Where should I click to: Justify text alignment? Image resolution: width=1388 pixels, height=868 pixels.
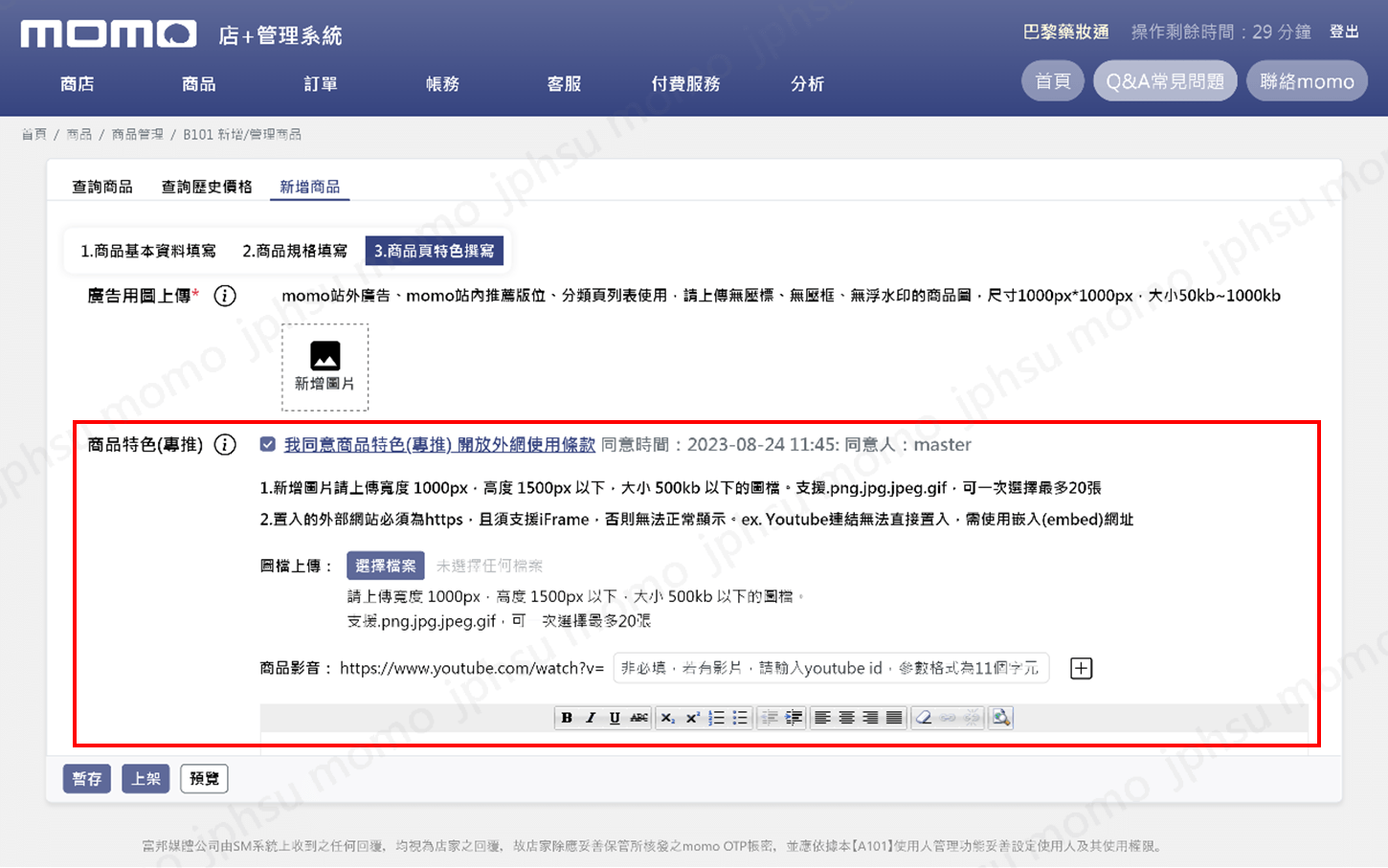tap(894, 718)
